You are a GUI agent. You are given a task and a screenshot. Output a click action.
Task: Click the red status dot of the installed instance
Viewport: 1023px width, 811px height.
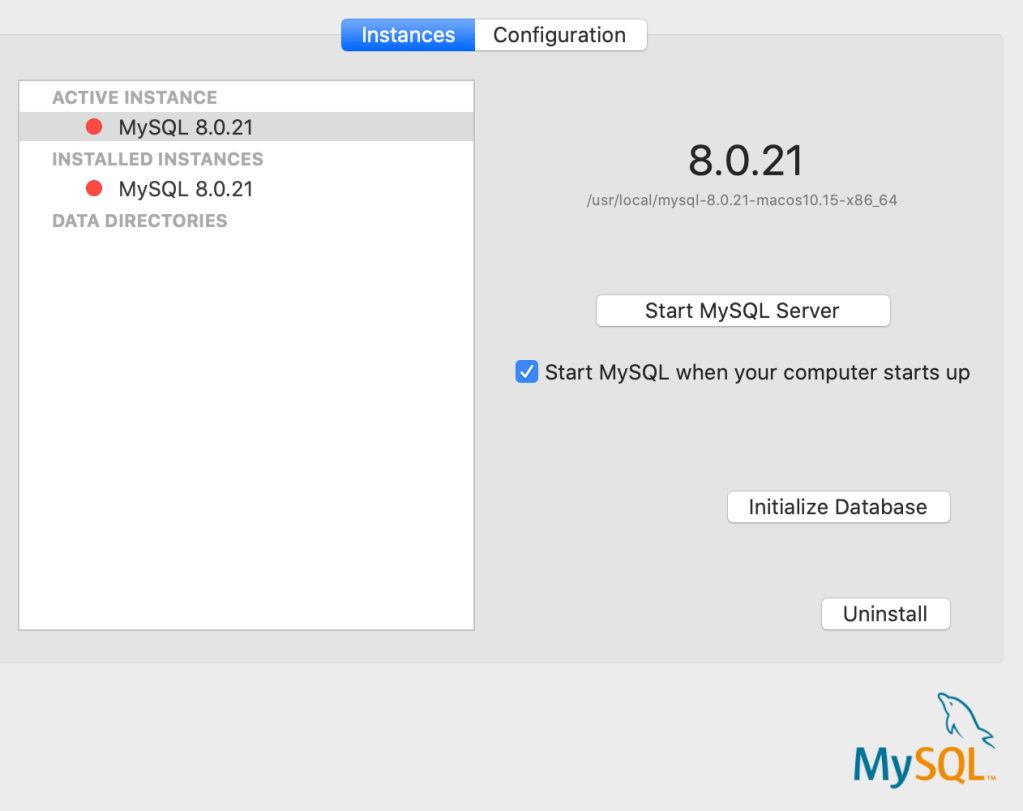pos(95,189)
